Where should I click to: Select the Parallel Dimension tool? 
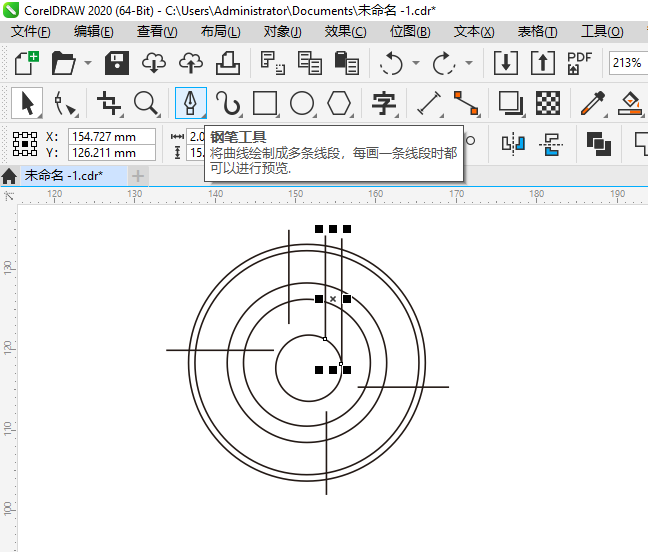(429, 103)
